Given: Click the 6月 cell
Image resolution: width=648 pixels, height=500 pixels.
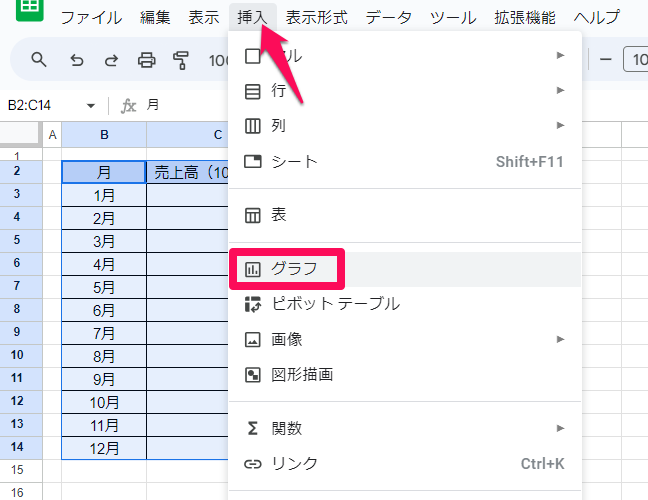Looking at the screenshot, I should click(x=104, y=310).
